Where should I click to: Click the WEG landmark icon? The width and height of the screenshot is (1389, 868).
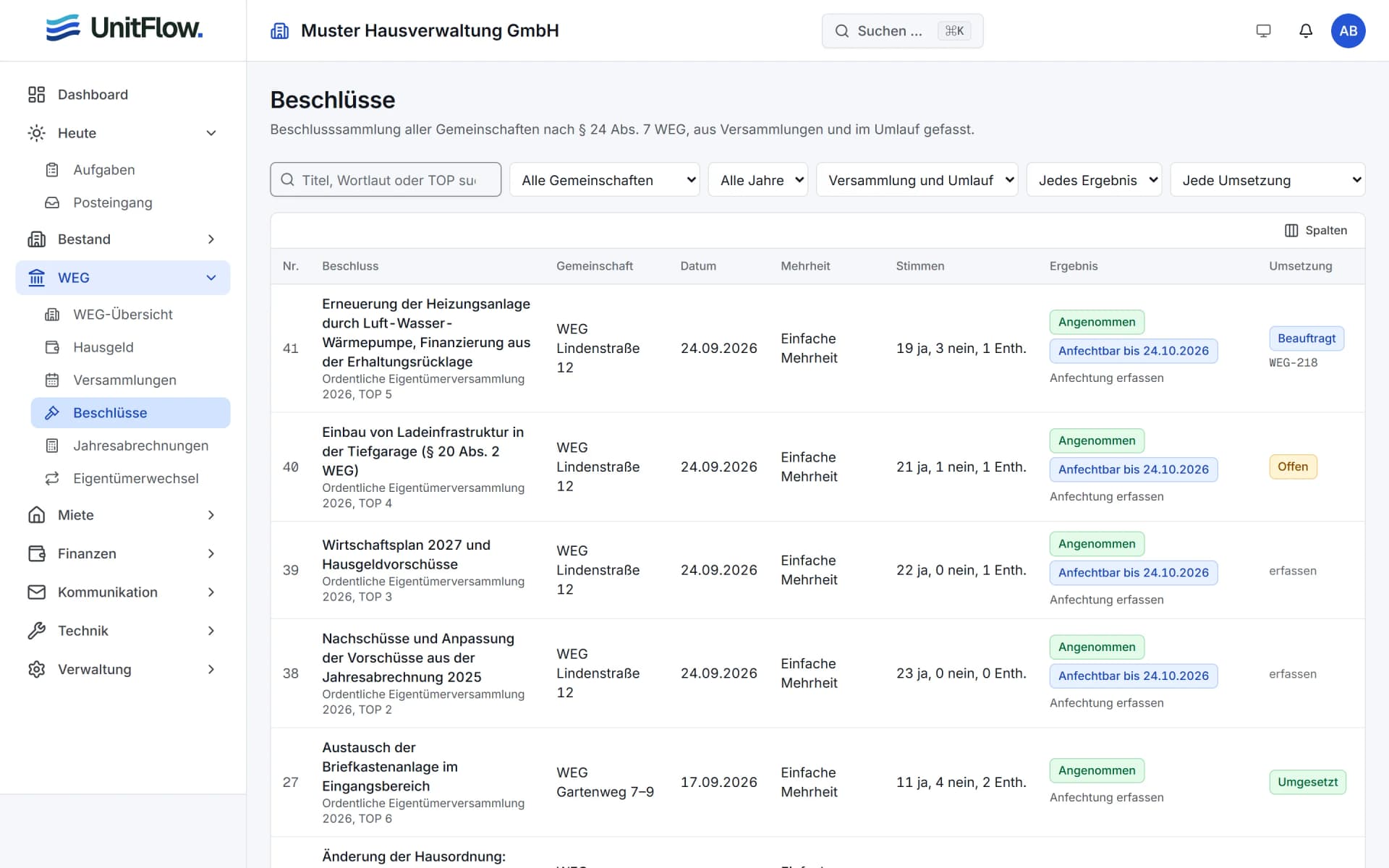[36, 278]
